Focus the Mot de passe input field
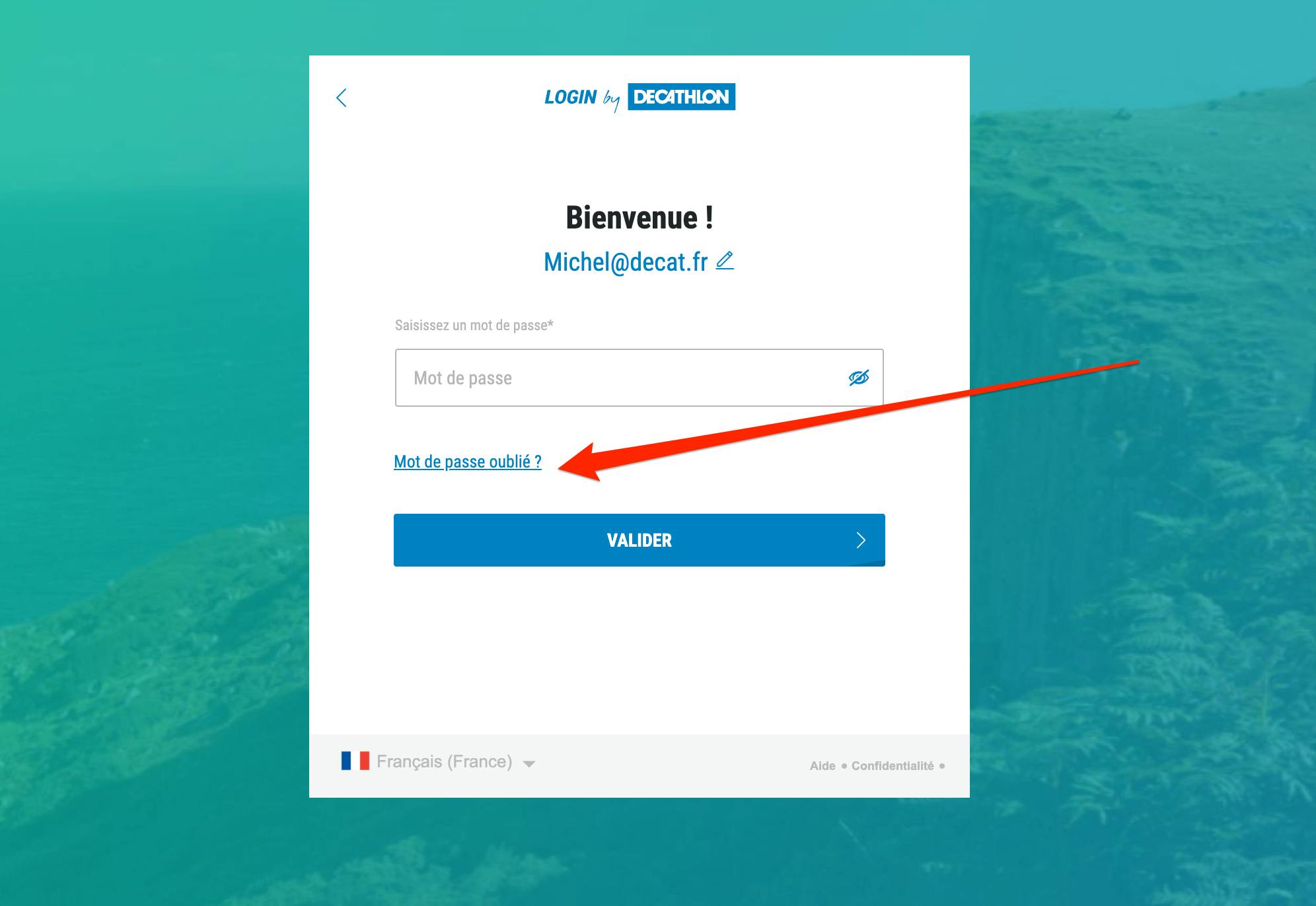The height and width of the screenshot is (906, 1316). [639, 378]
